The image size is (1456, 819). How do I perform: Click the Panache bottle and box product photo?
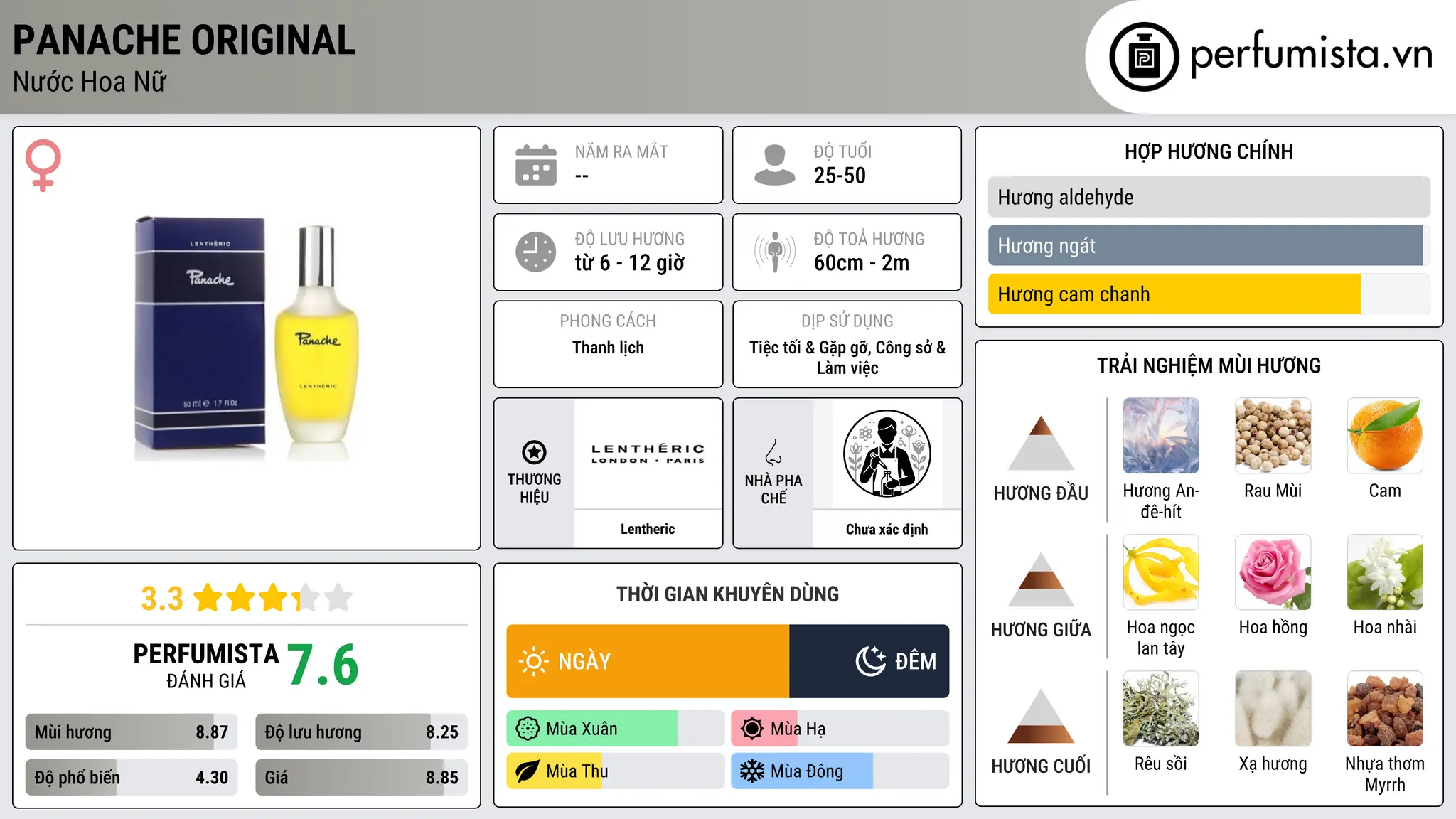(x=247, y=338)
